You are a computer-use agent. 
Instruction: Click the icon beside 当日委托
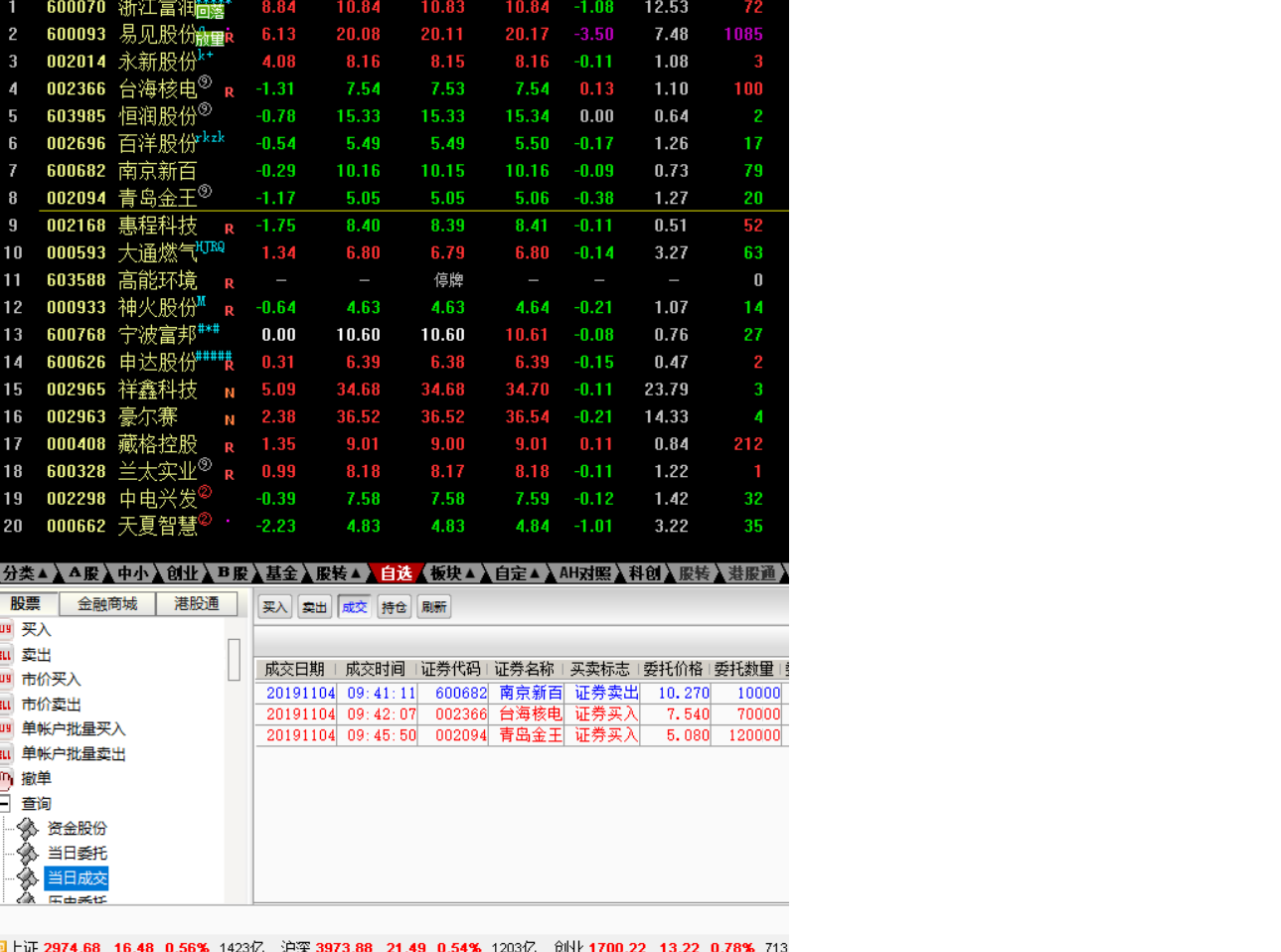pyautogui.click(x=28, y=854)
